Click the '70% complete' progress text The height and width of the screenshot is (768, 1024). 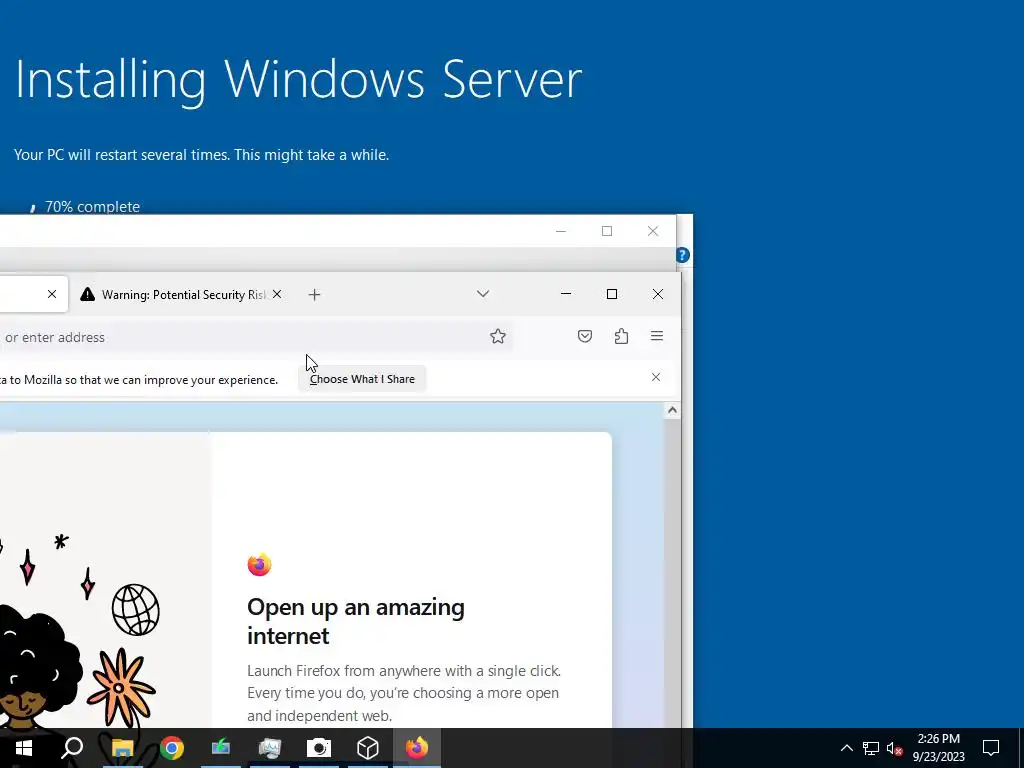pos(92,206)
